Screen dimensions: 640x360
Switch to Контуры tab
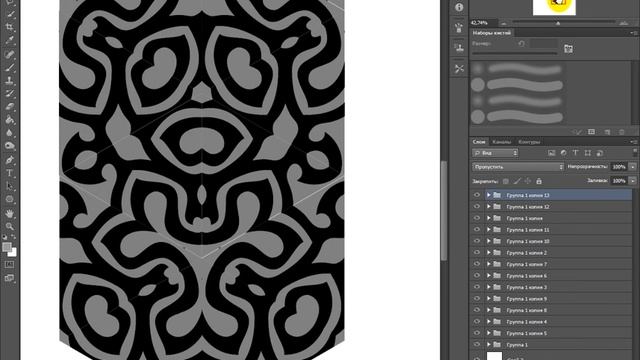(x=529, y=142)
